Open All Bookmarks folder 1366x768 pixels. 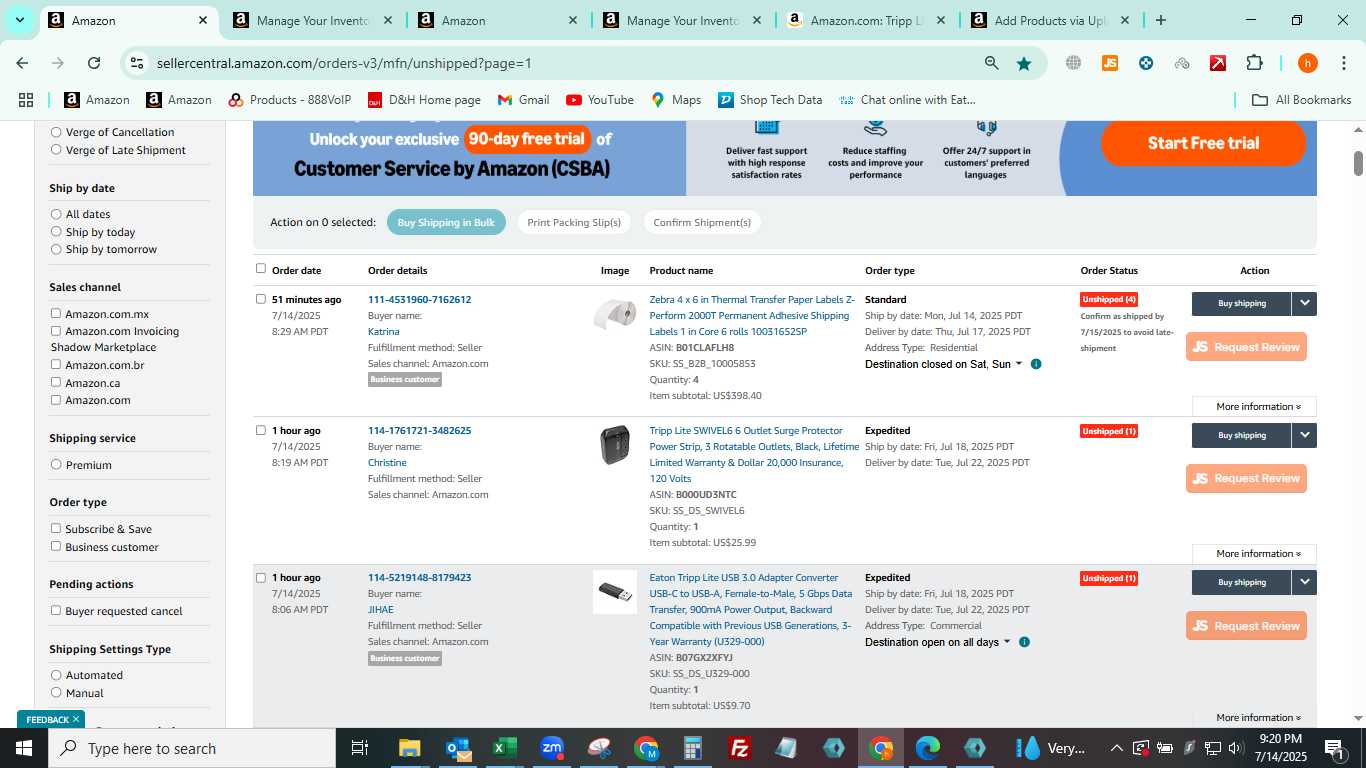point(1302,100)
